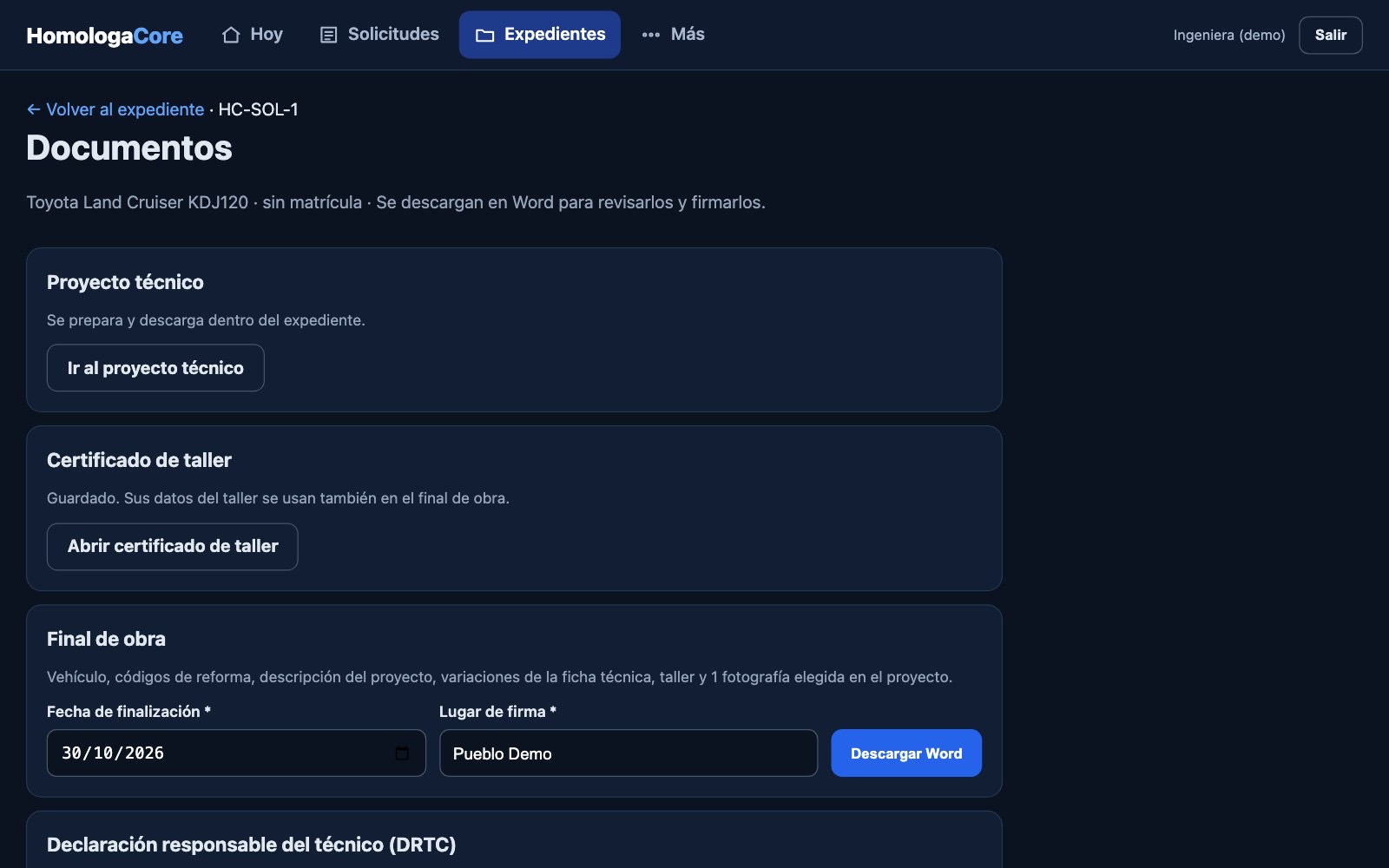This screenshot has height=868, width=1389.
Task: Click the Declaración responsable del técnico (DRTC) heading
Action: click(251, 845)
